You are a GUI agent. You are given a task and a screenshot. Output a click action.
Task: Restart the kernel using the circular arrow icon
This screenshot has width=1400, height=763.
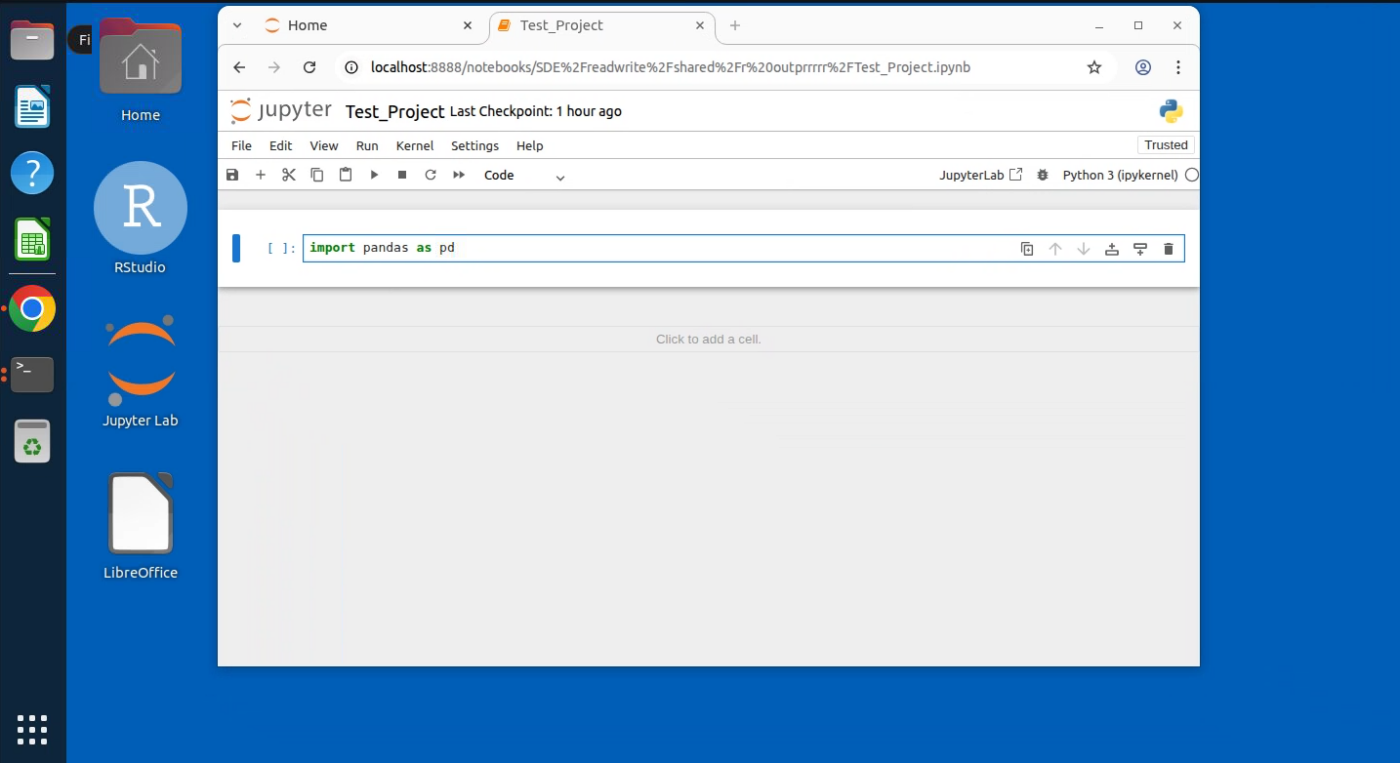click(x=430, y=175)
